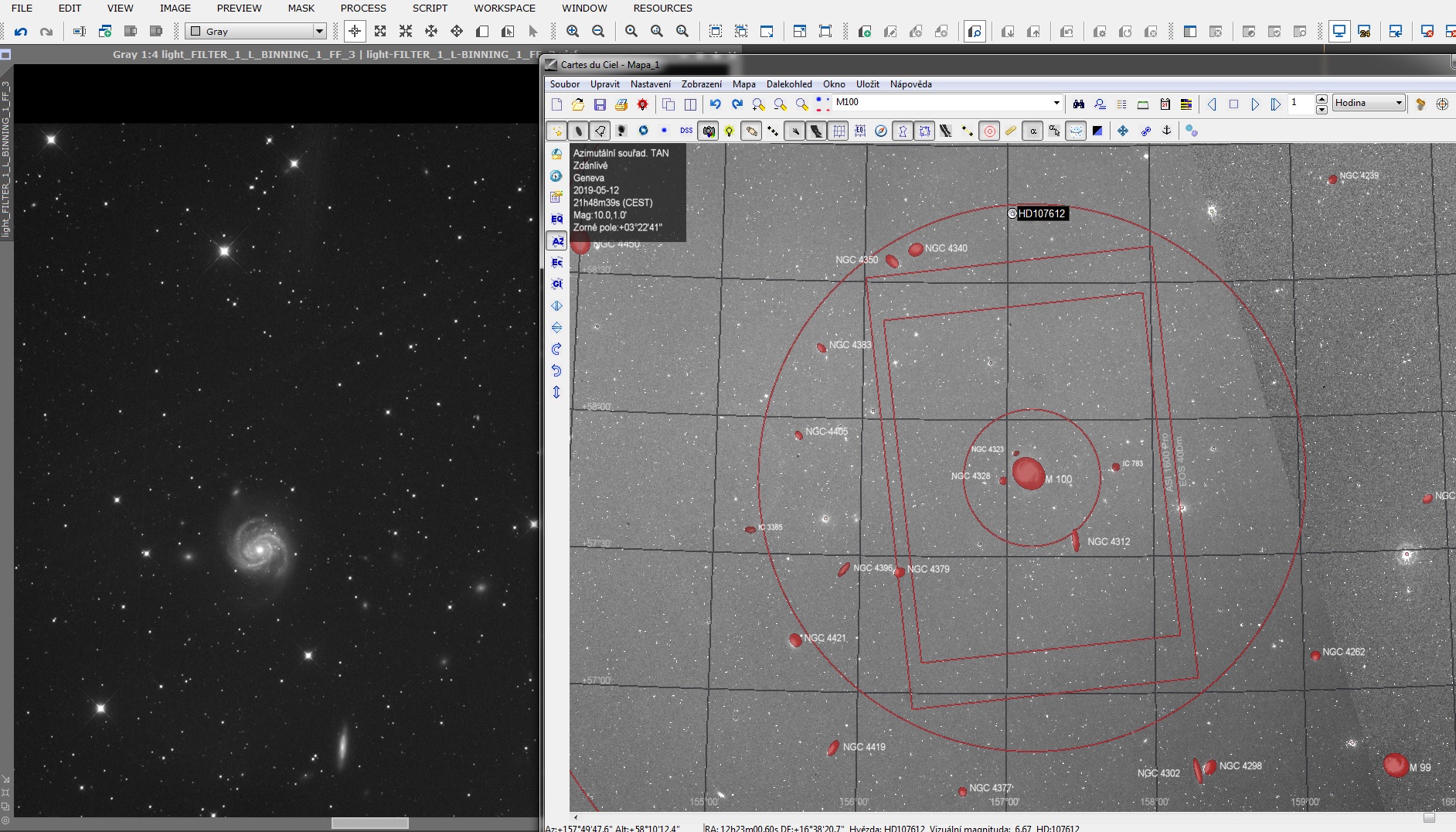
Task: Expand the M100 search combo box
Action: pyautogui.click(x=1056, y=103)
